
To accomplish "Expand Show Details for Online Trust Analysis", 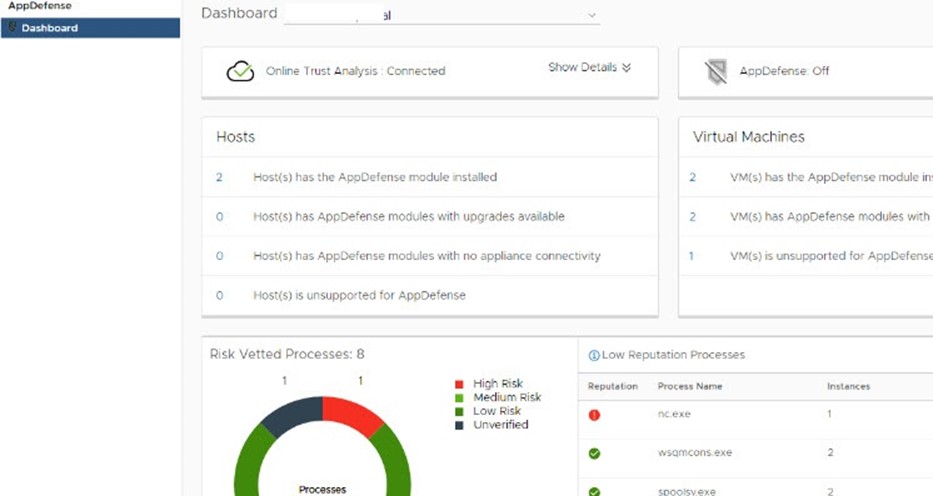I will (x=589, y=67).
